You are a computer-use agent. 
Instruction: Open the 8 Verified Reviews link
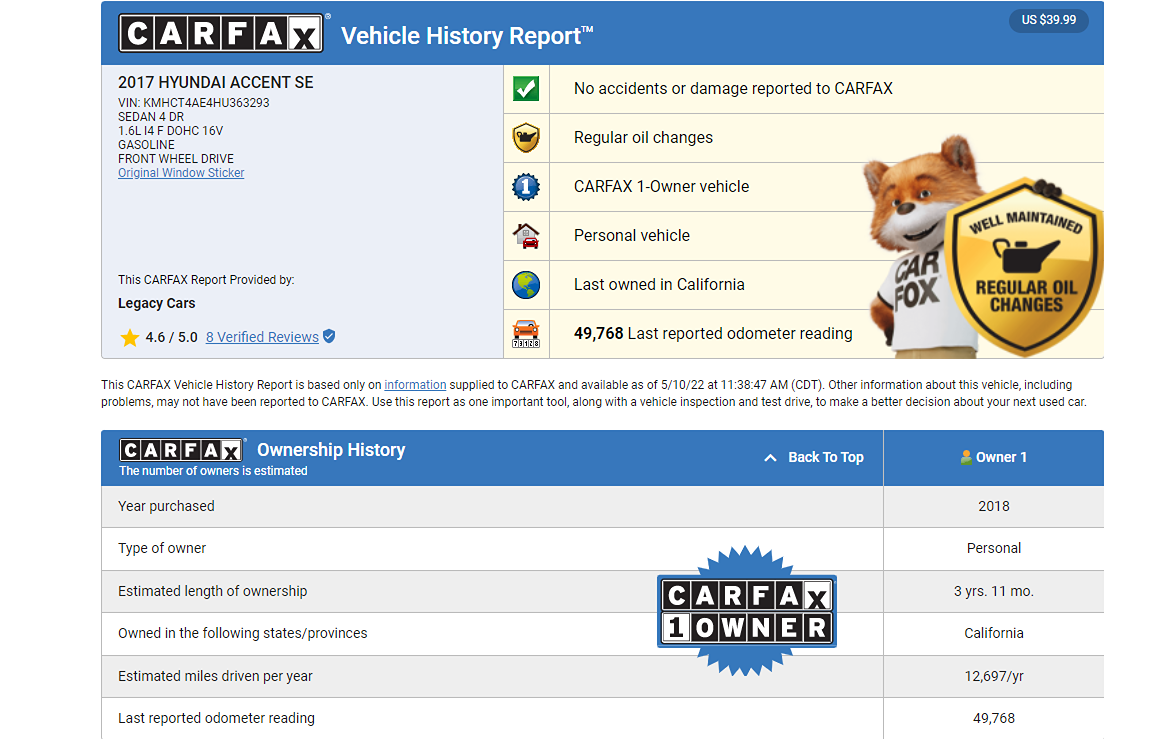[262, 337]
